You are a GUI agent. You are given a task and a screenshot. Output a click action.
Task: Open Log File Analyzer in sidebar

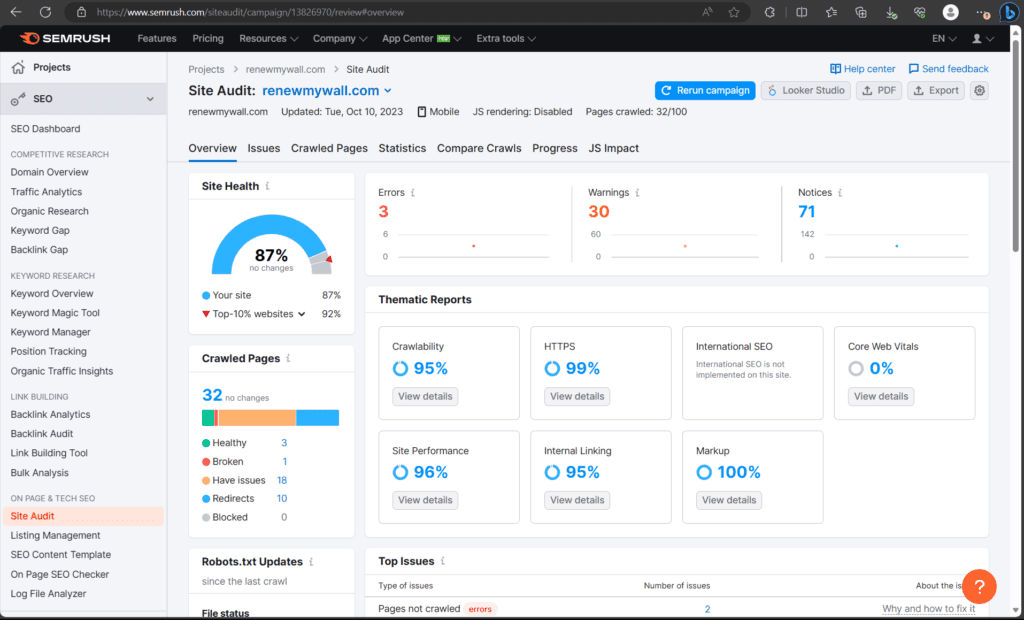coord(48,594)
